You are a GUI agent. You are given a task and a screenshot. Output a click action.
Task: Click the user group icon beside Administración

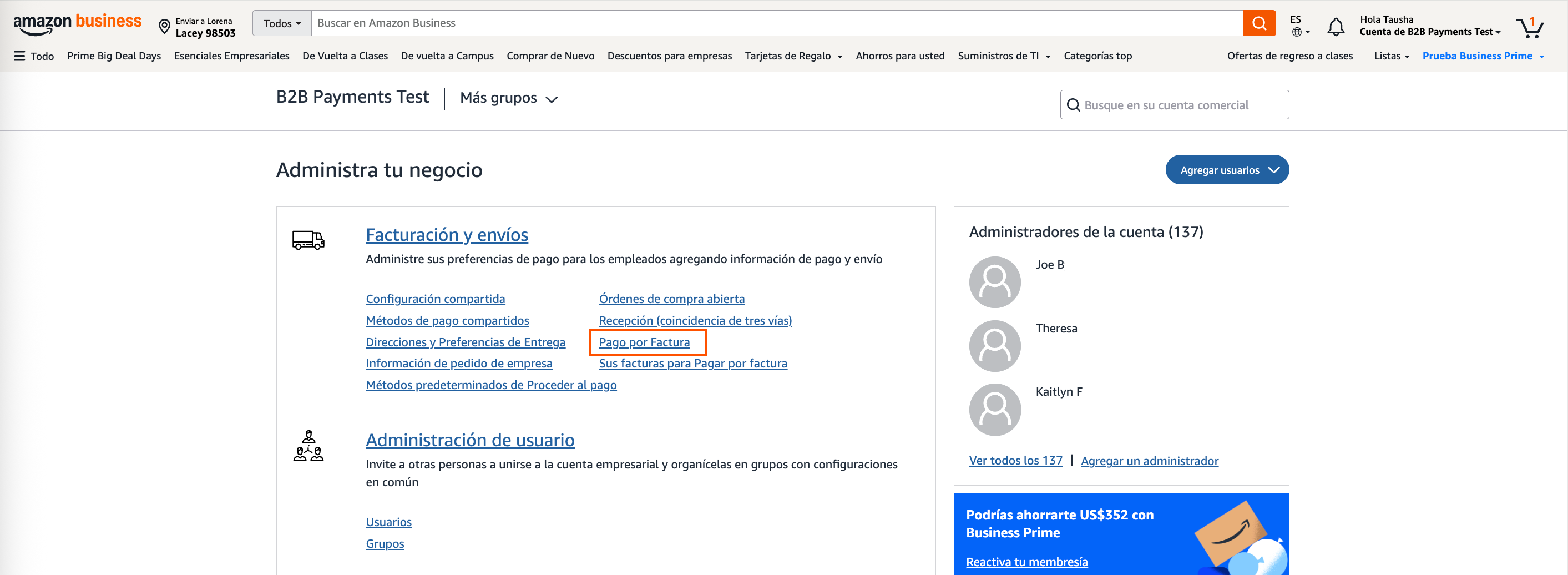308,446
